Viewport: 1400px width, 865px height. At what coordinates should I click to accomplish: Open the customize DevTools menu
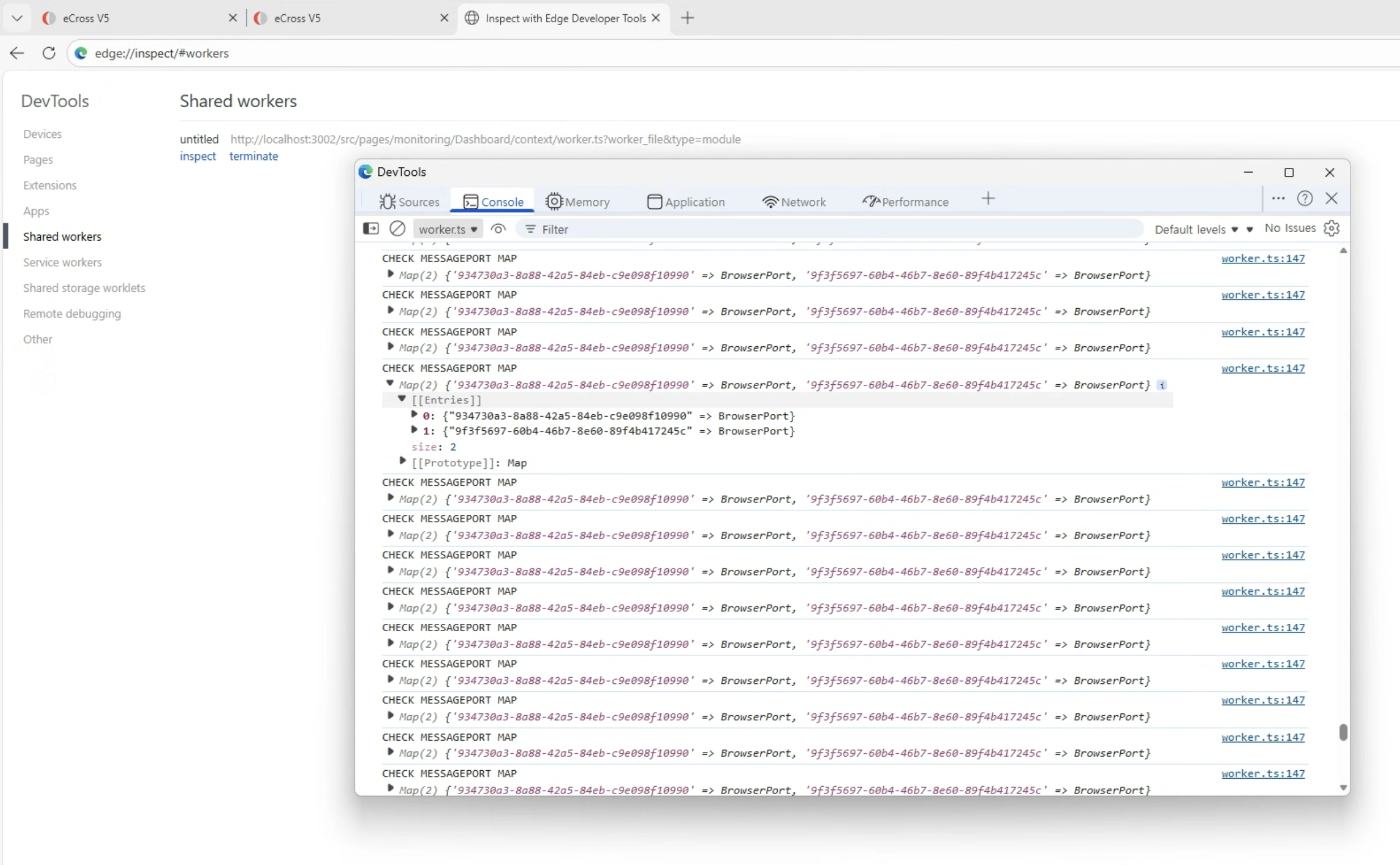coord(1278,198)
